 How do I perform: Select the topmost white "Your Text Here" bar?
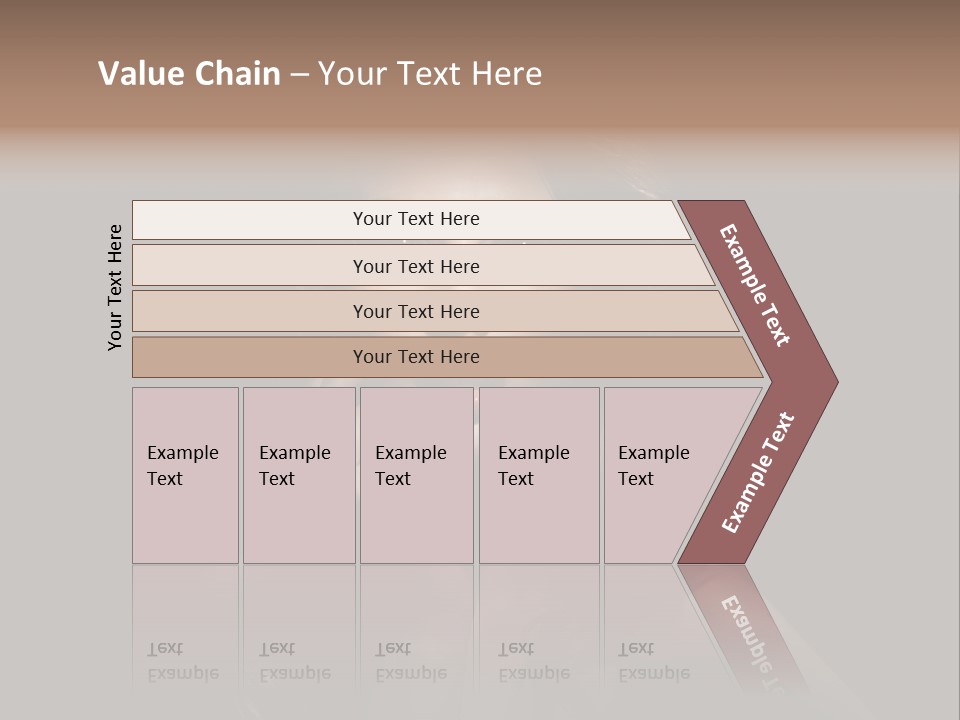415,219
